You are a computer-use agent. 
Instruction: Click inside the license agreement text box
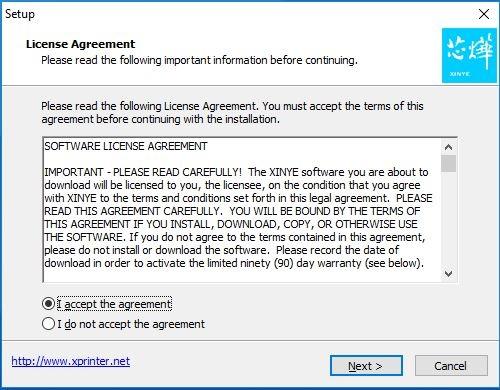click(x=242, y=210)
